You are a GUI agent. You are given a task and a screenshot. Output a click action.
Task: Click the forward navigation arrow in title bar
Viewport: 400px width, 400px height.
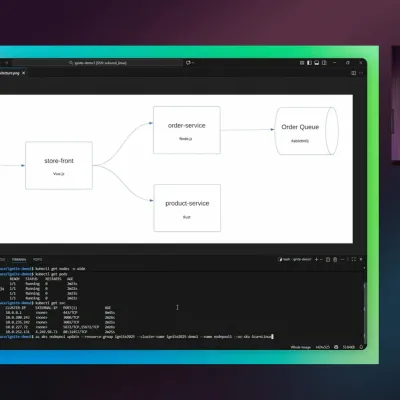coord(6,63)
